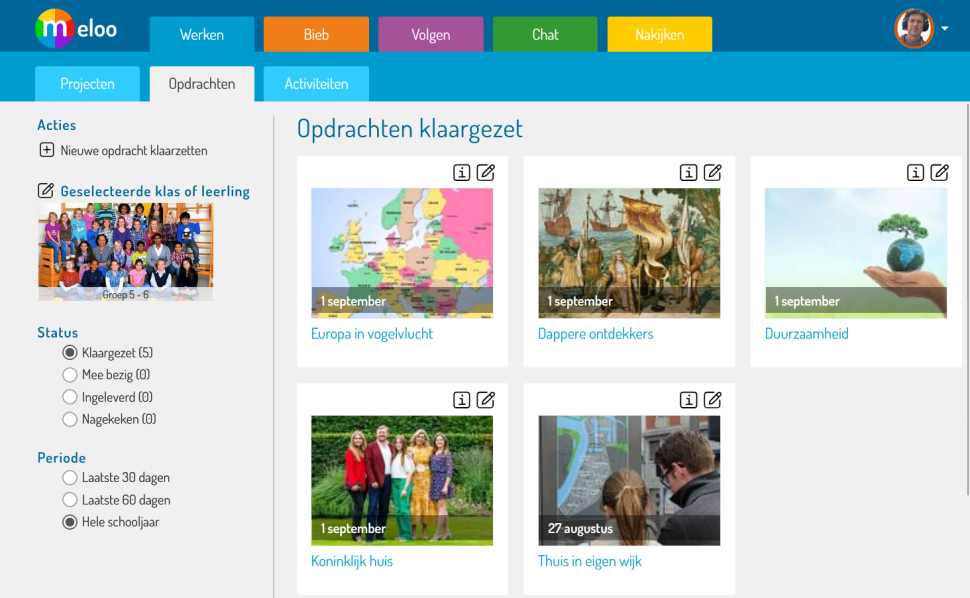Screen dimensions: 970x598
Task: Show info for Thuis in eigen wijk
Action: (688, 400)
